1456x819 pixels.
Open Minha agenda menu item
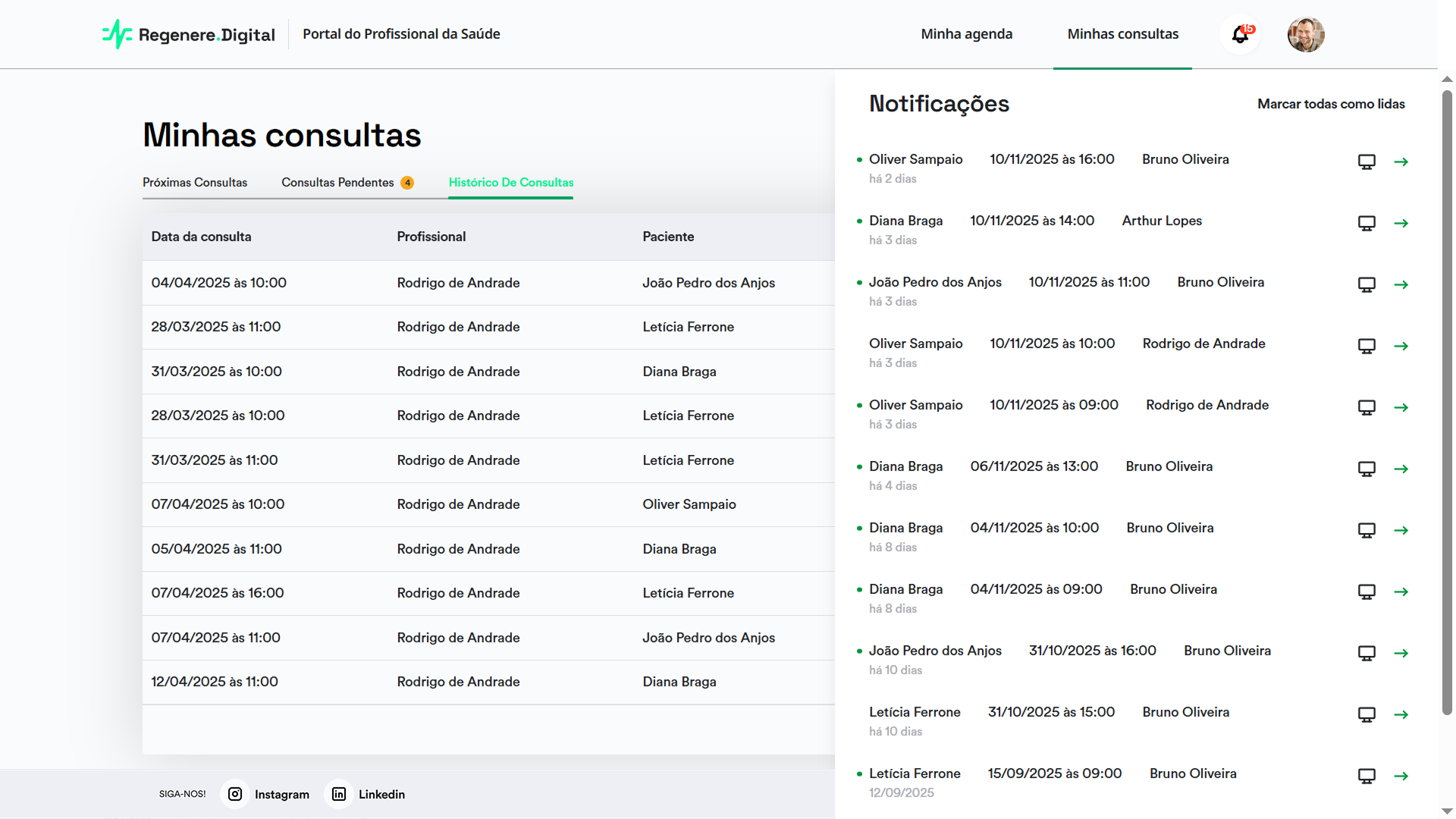point(966,34)
